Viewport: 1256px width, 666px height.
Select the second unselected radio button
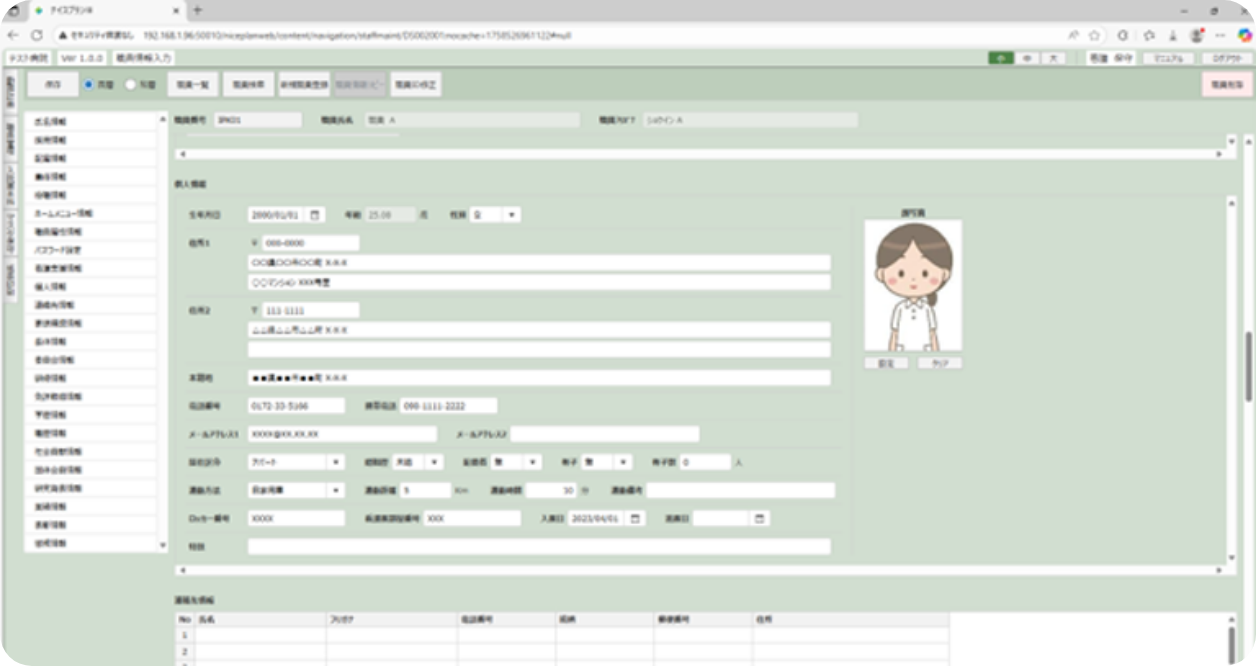click(x=130, y=85)
